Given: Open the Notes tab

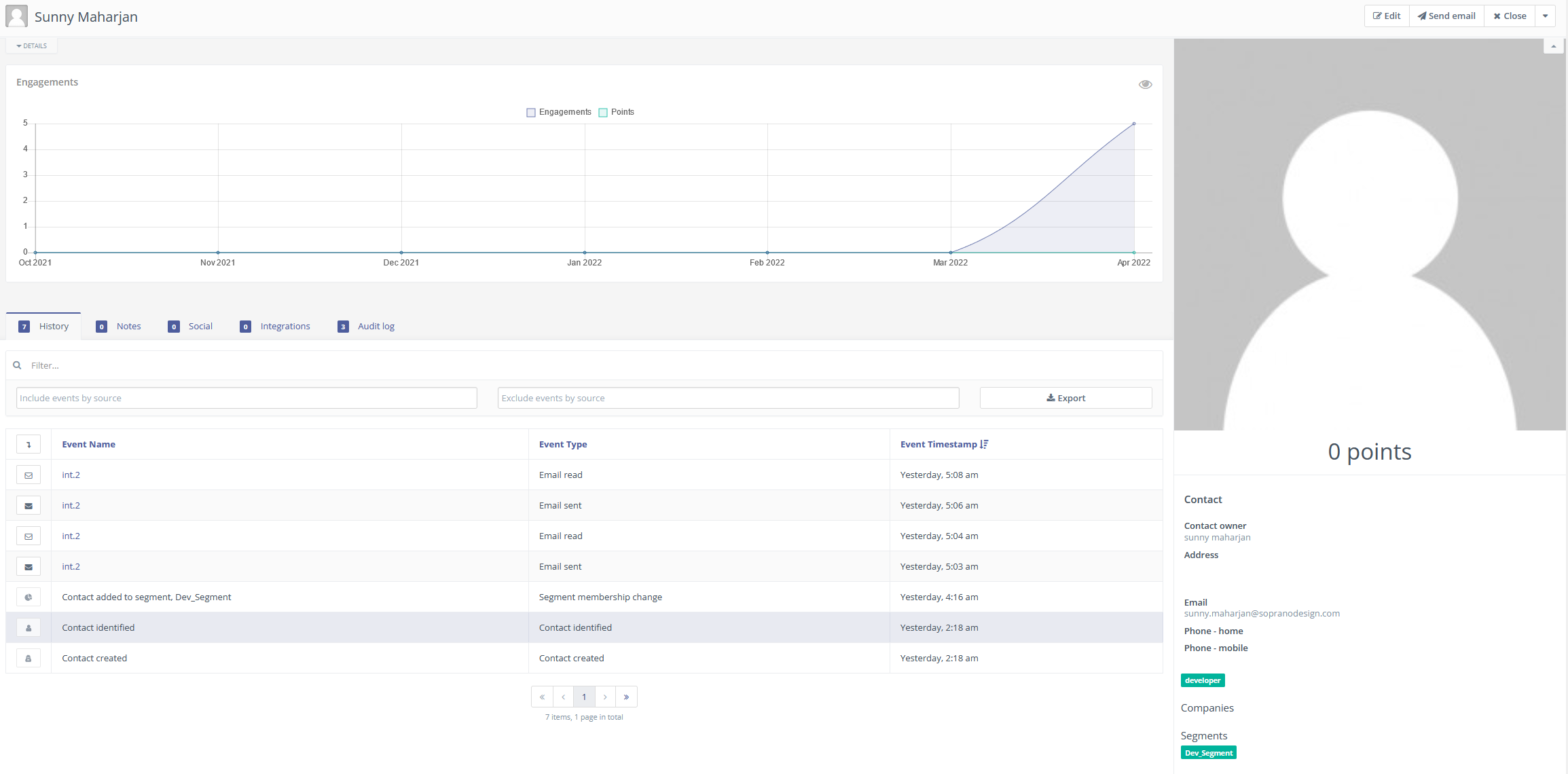Looking at the screenshot, I should click(x=128, y=327).
